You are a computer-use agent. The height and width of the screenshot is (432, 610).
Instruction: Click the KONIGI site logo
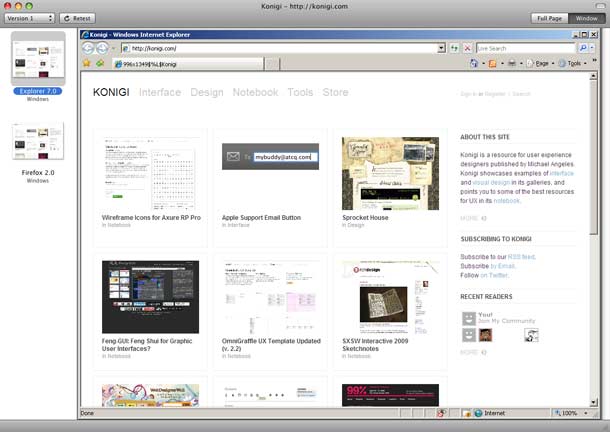pyautogui.click(x=111, y=92)
